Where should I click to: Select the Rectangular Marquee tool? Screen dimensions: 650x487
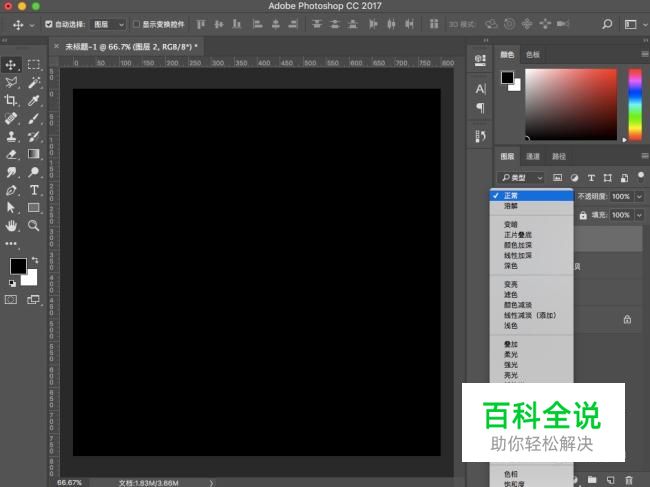point(34,65)
